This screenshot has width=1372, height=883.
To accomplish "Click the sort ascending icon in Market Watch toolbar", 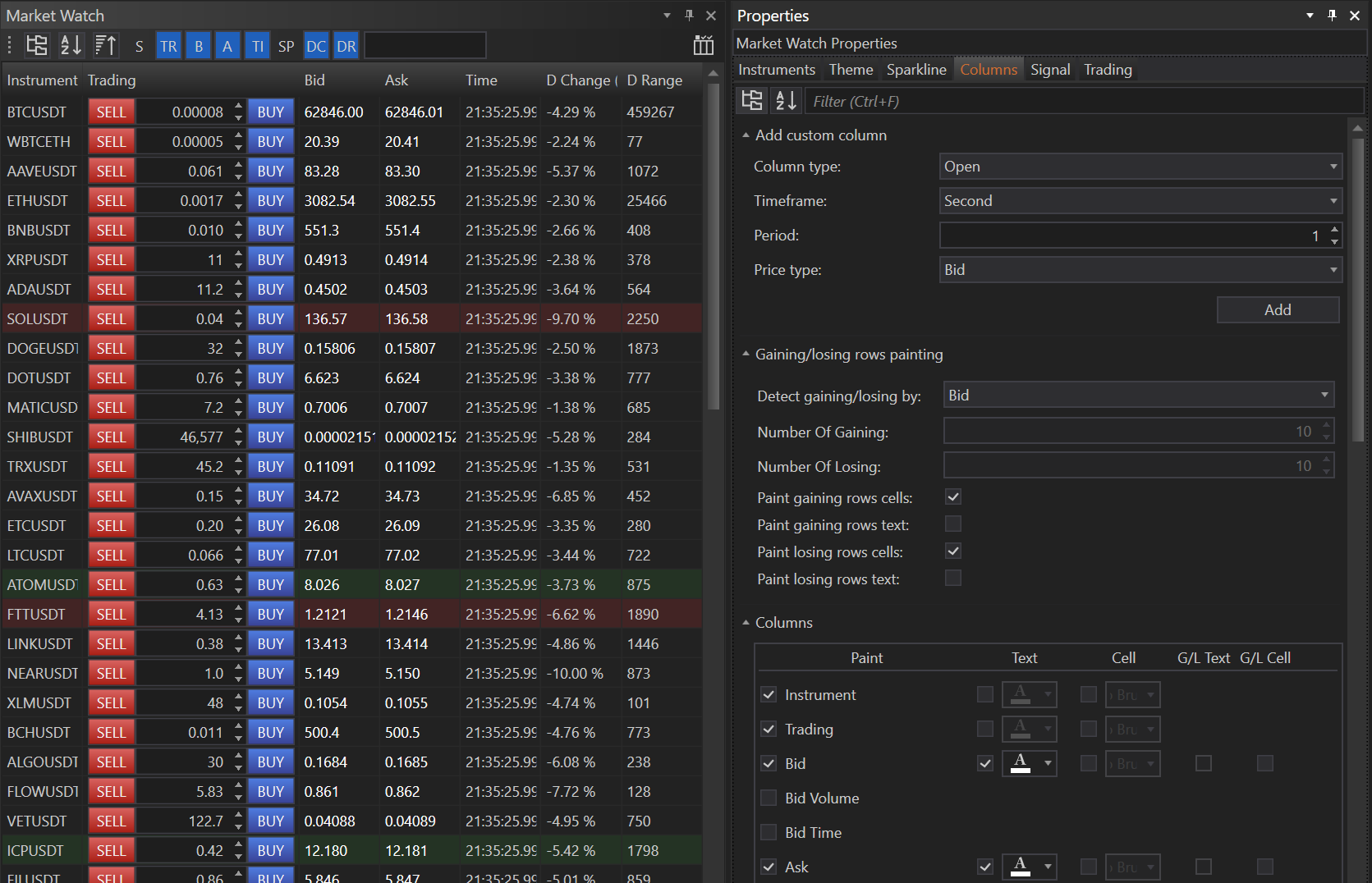I will point(105,46).
